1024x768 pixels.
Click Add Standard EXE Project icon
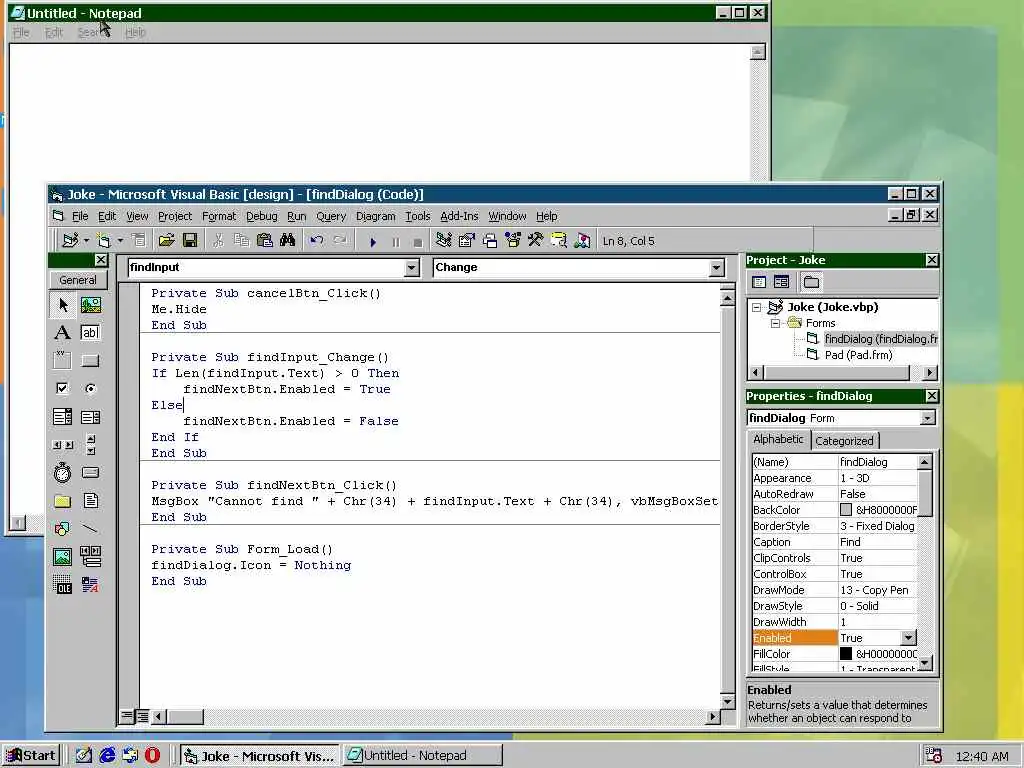[69, 240]
